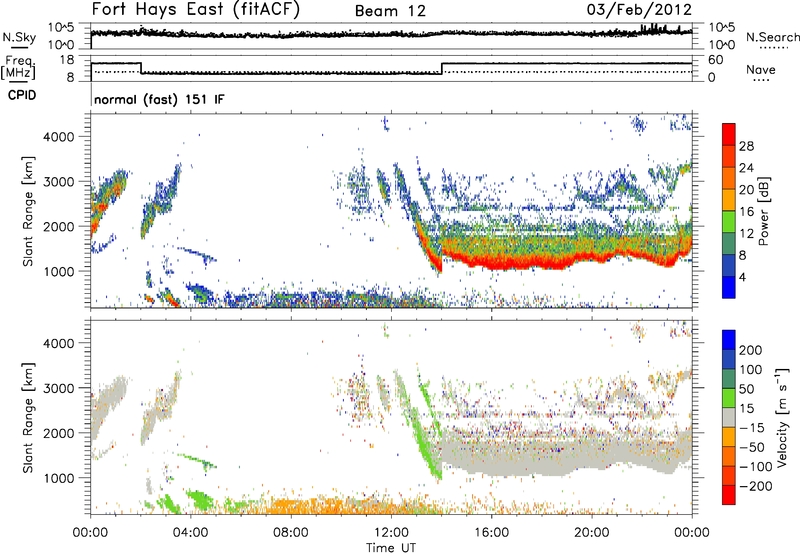This screenshot has width=800, height=554.
Task: Click the velocity panel 'Slant Range [km]' label
Action: click(x=28, y=418)
